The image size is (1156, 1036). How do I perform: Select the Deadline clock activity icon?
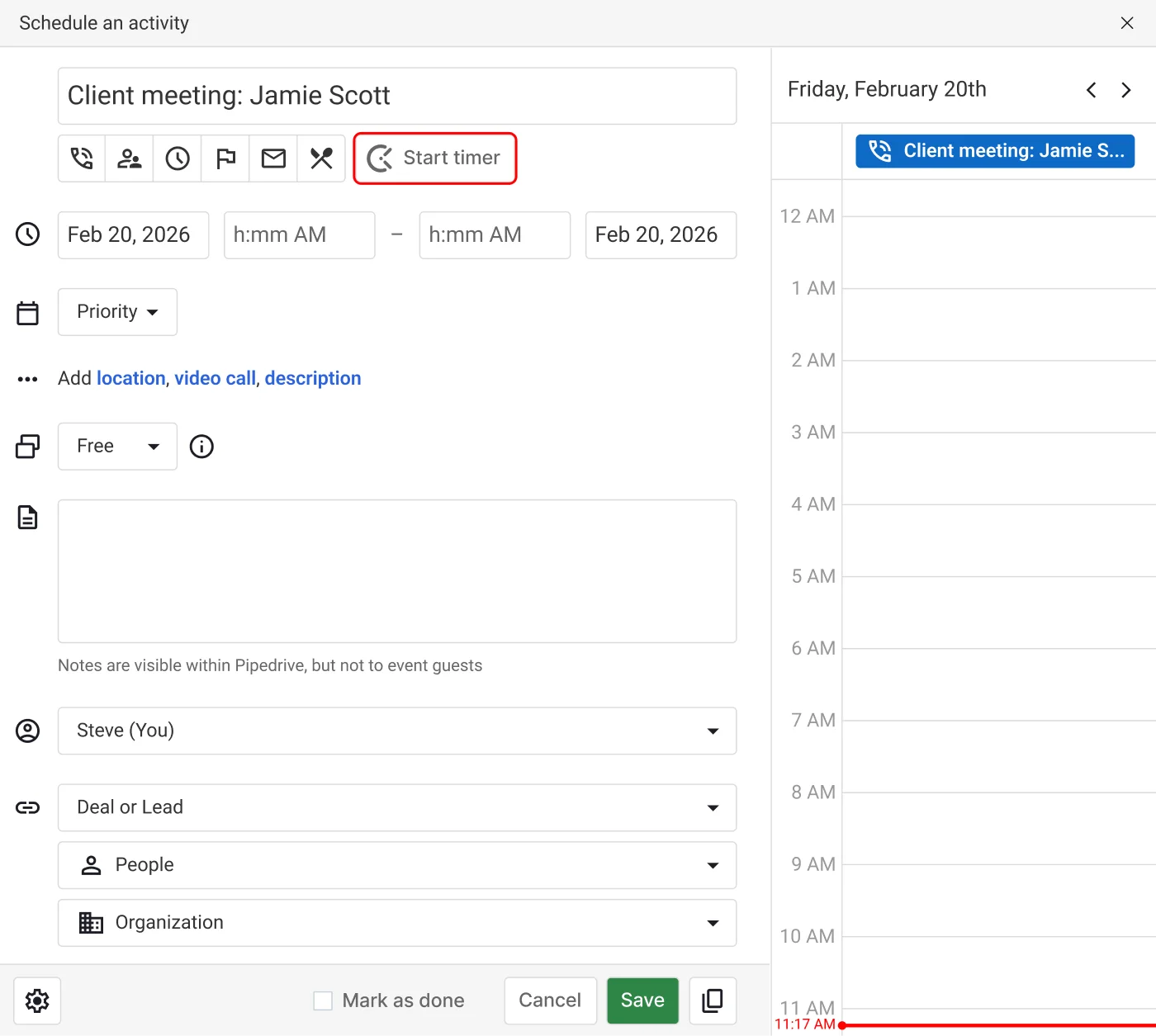pyautogui.click(x=177, y=158)
